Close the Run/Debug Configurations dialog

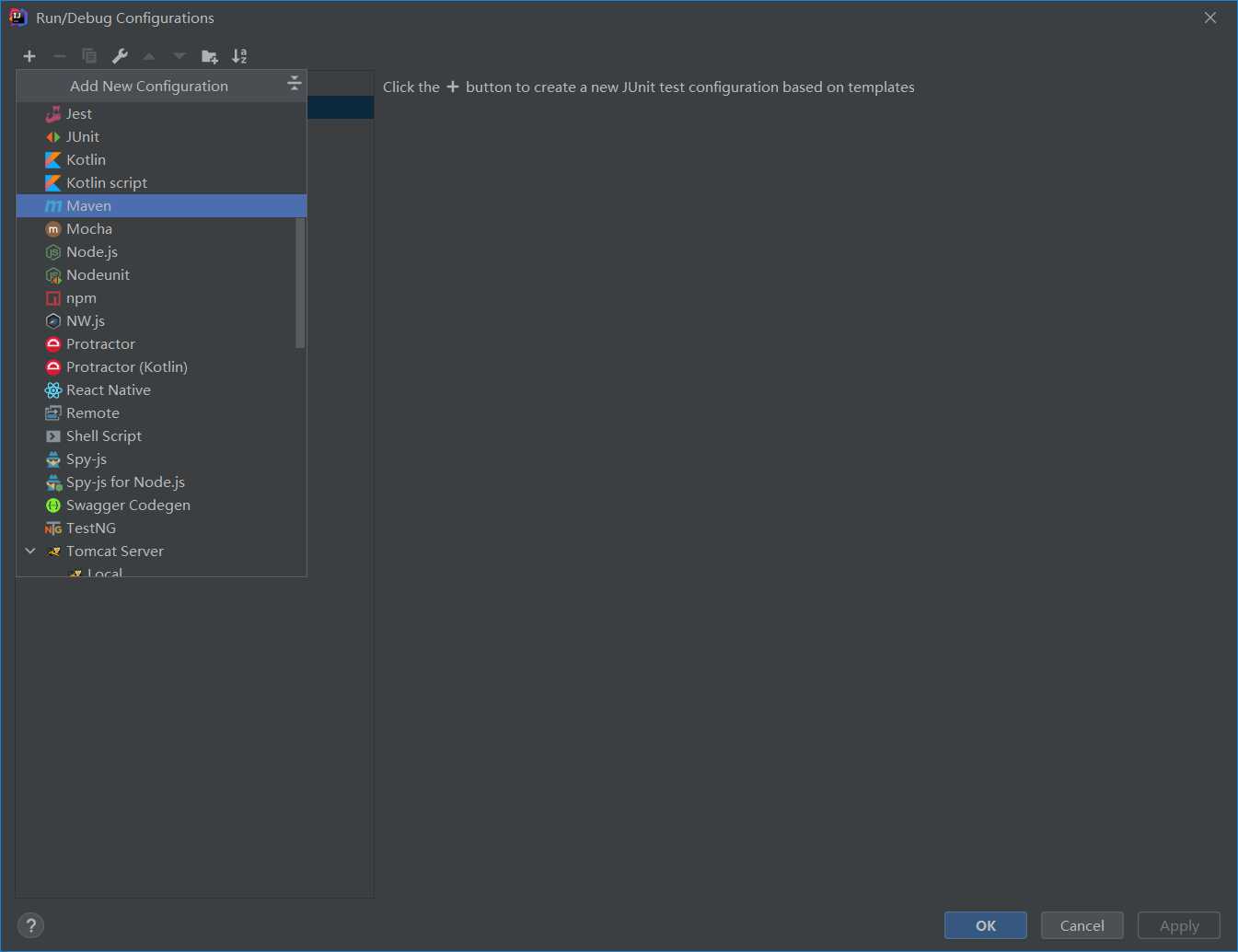[1210, 17]
